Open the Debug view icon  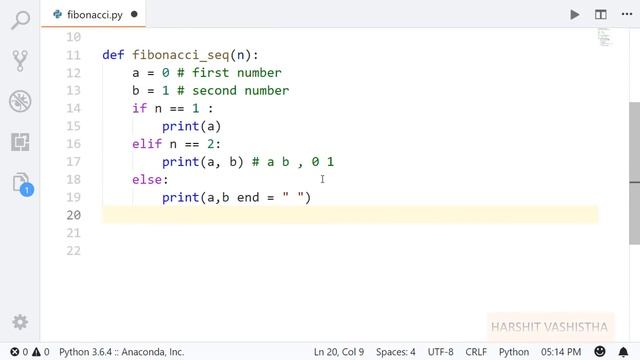pyautogui.click(x=20, y=101)
